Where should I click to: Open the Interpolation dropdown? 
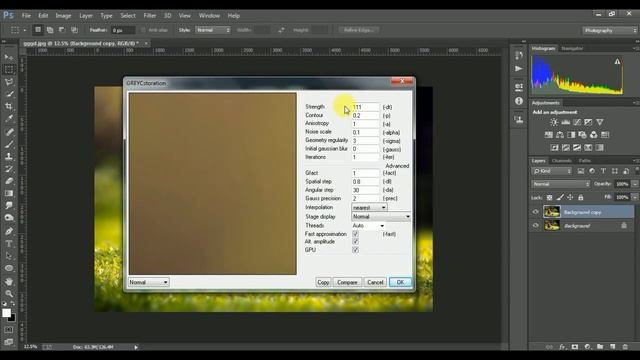click(x=369, y=207)
